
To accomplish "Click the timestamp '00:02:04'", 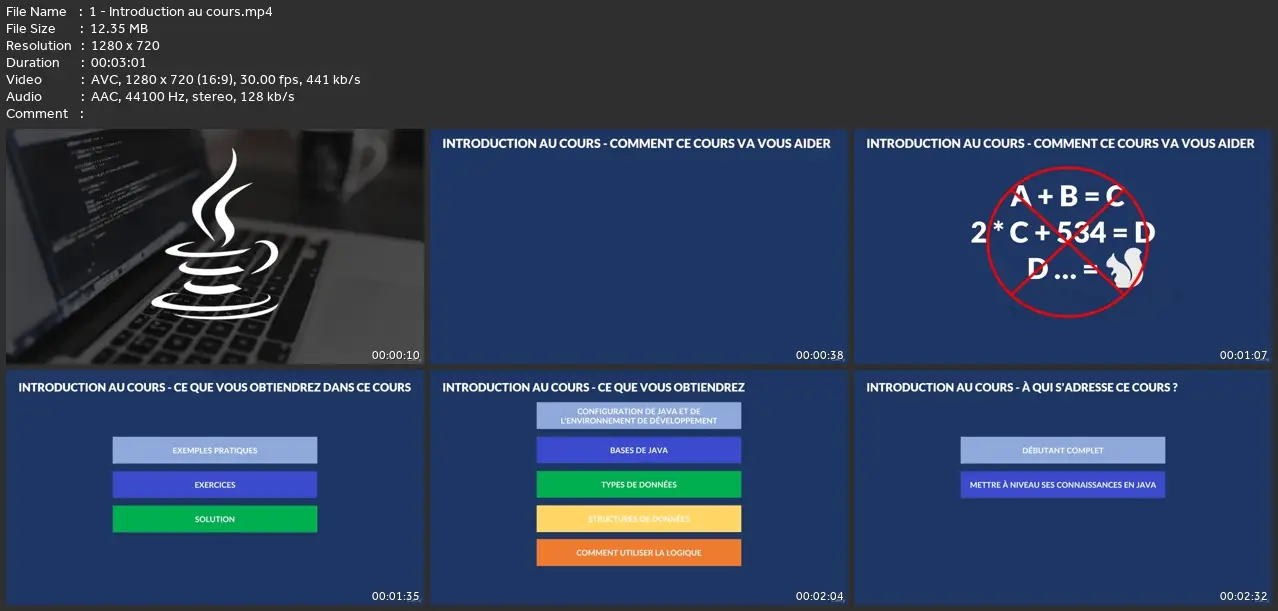I will [819, 597].
